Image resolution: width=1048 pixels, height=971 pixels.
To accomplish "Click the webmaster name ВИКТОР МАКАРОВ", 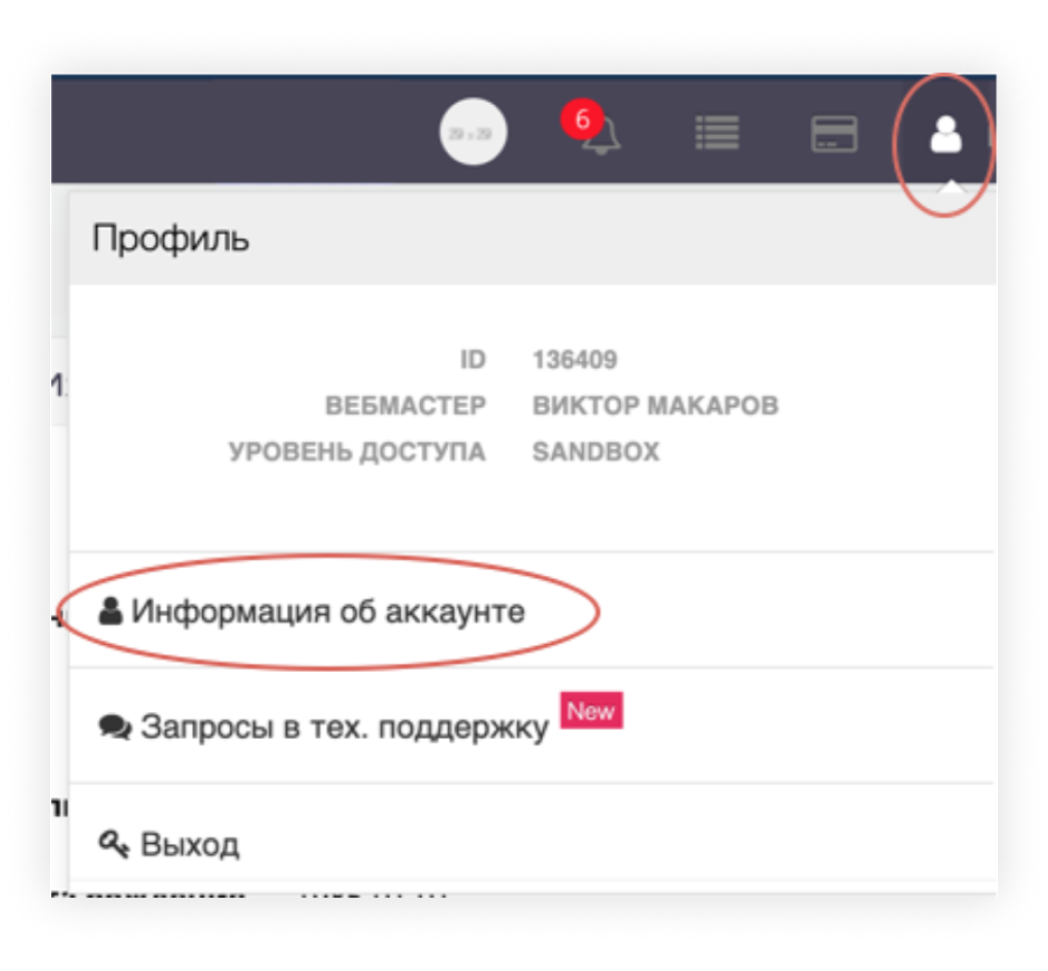I will 656,406.
